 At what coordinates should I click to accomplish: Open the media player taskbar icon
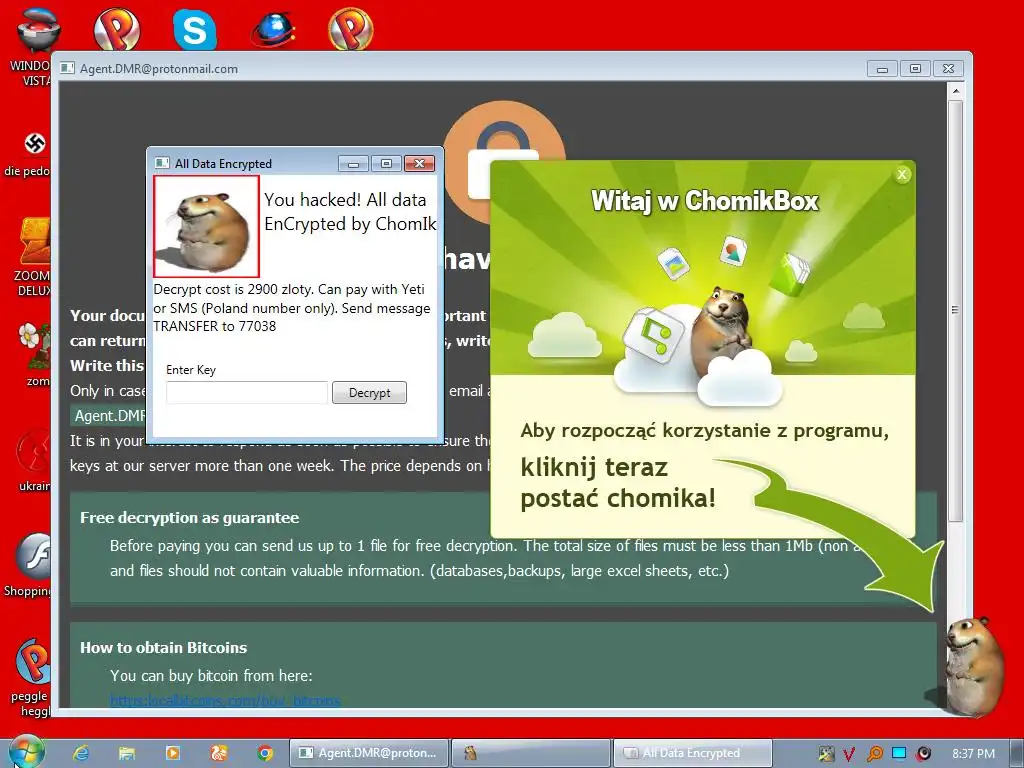pyautogui.click(x=172, y=753)
